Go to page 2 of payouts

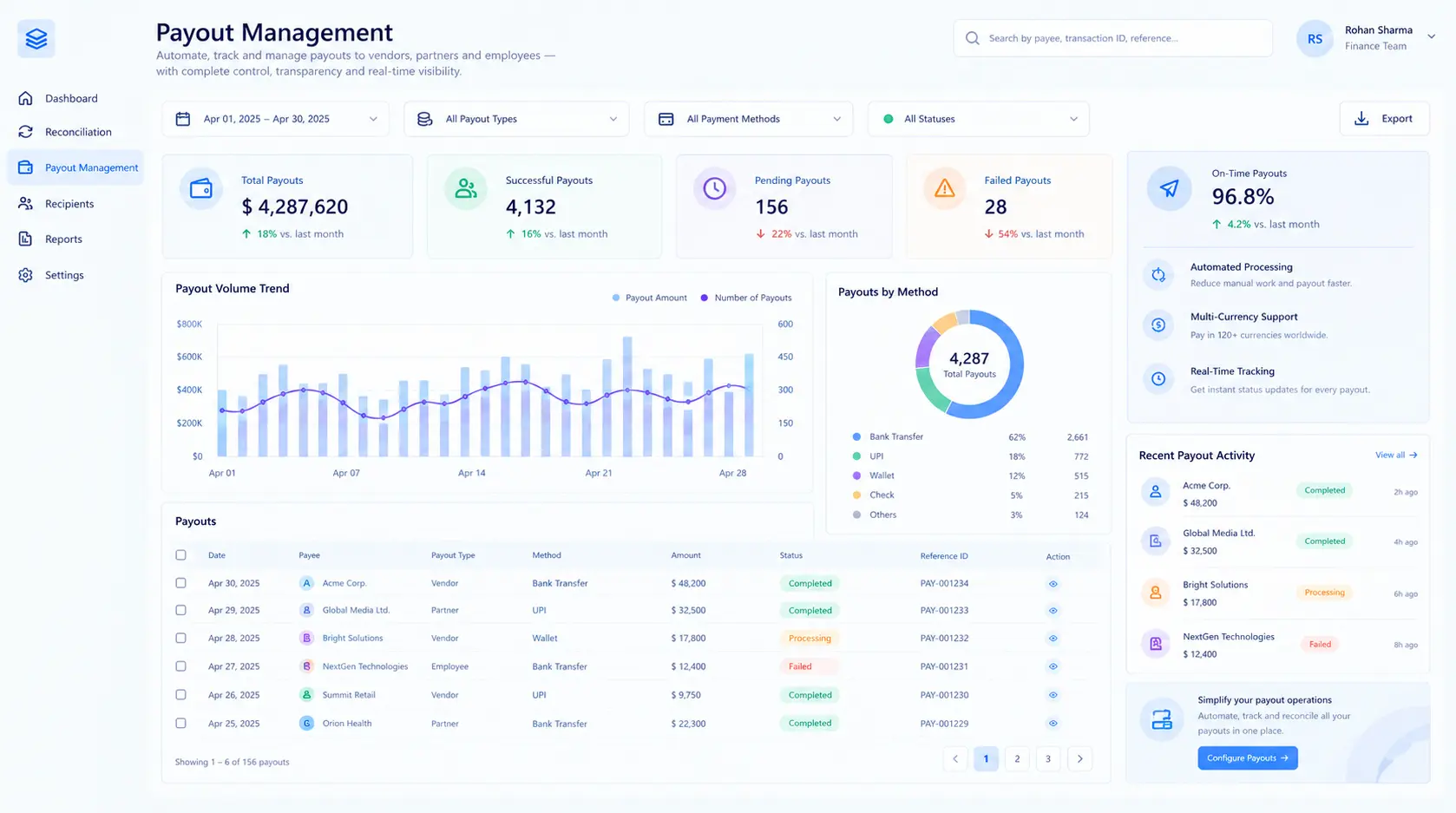(x=1017, y=759)
